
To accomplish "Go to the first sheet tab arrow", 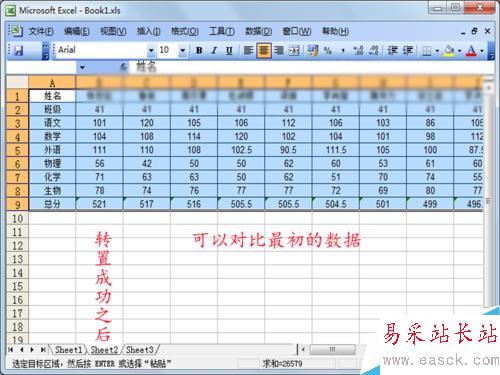I will (11, 350).
